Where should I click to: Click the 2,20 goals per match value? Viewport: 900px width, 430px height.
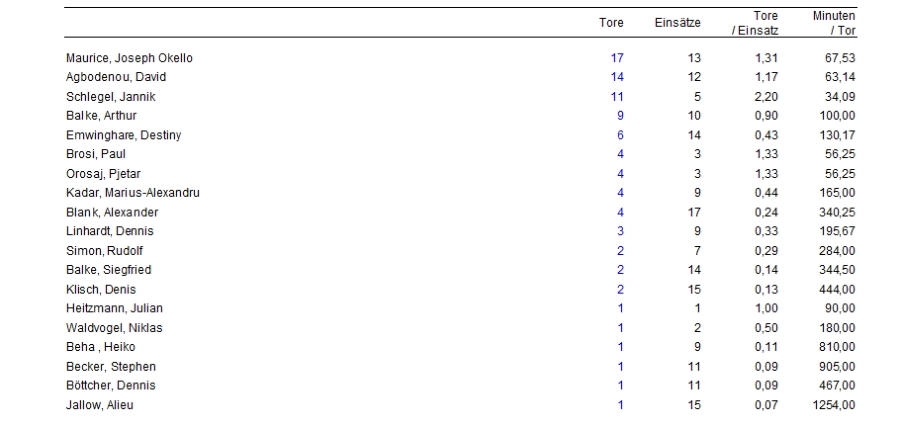[x=766, y=96]
